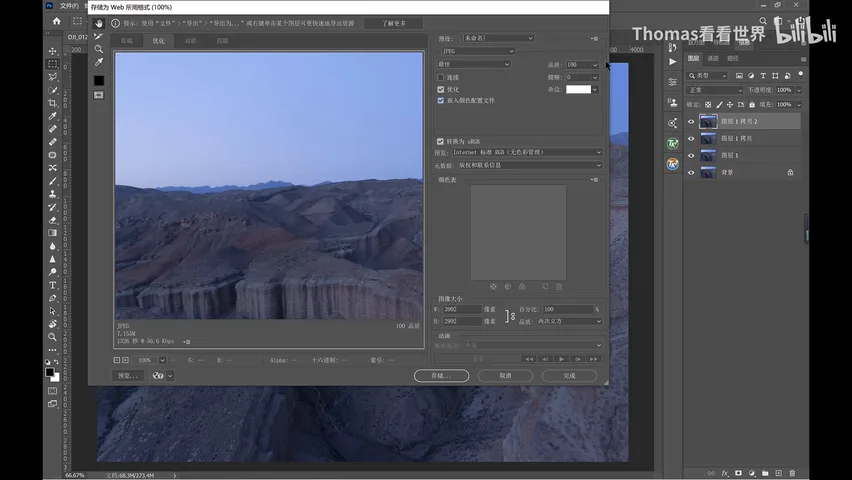Click the 取消 cancel button
The width and height of the screenshot is (852, 480).
[505, 376]
